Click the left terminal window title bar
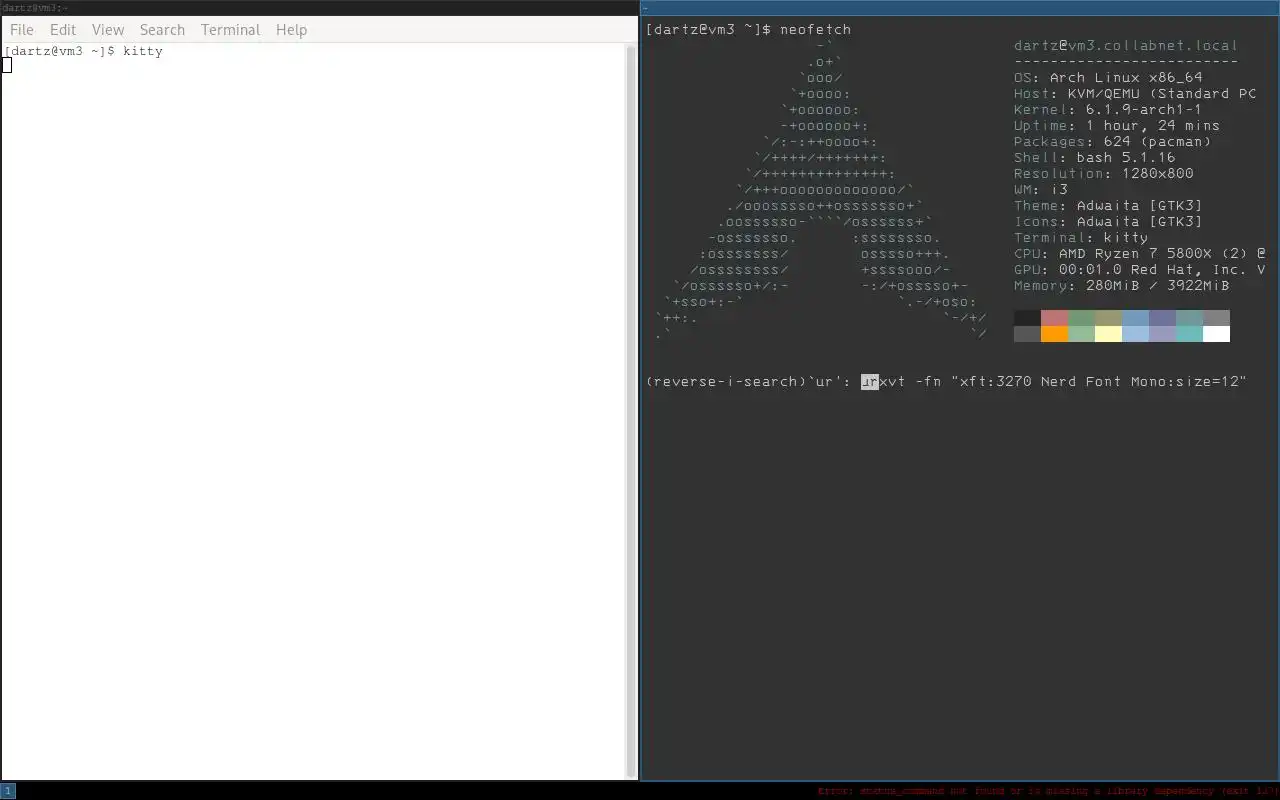 (x=319, y=7)
